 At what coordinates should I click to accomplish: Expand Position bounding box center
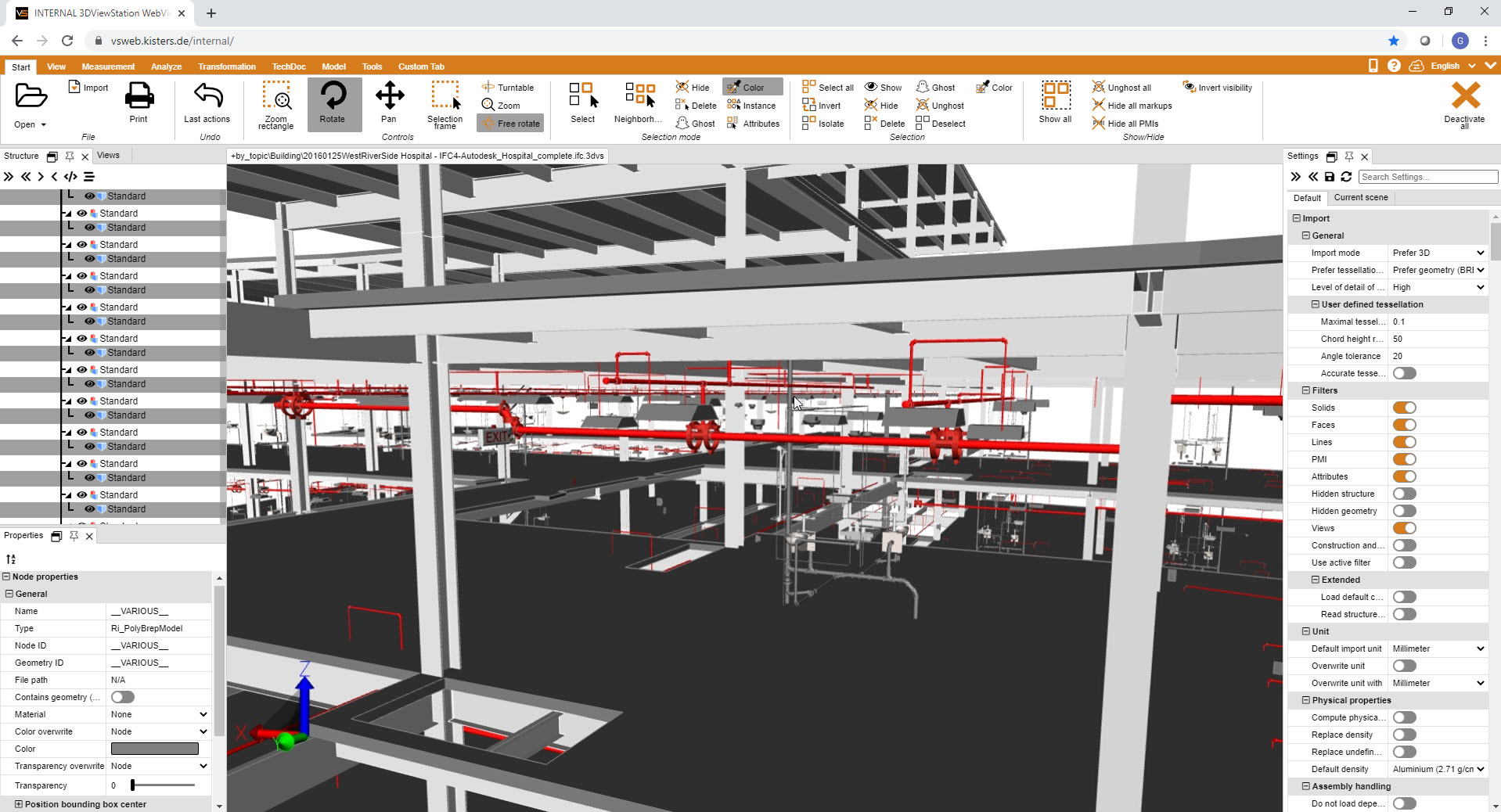[x=19, y=804]
